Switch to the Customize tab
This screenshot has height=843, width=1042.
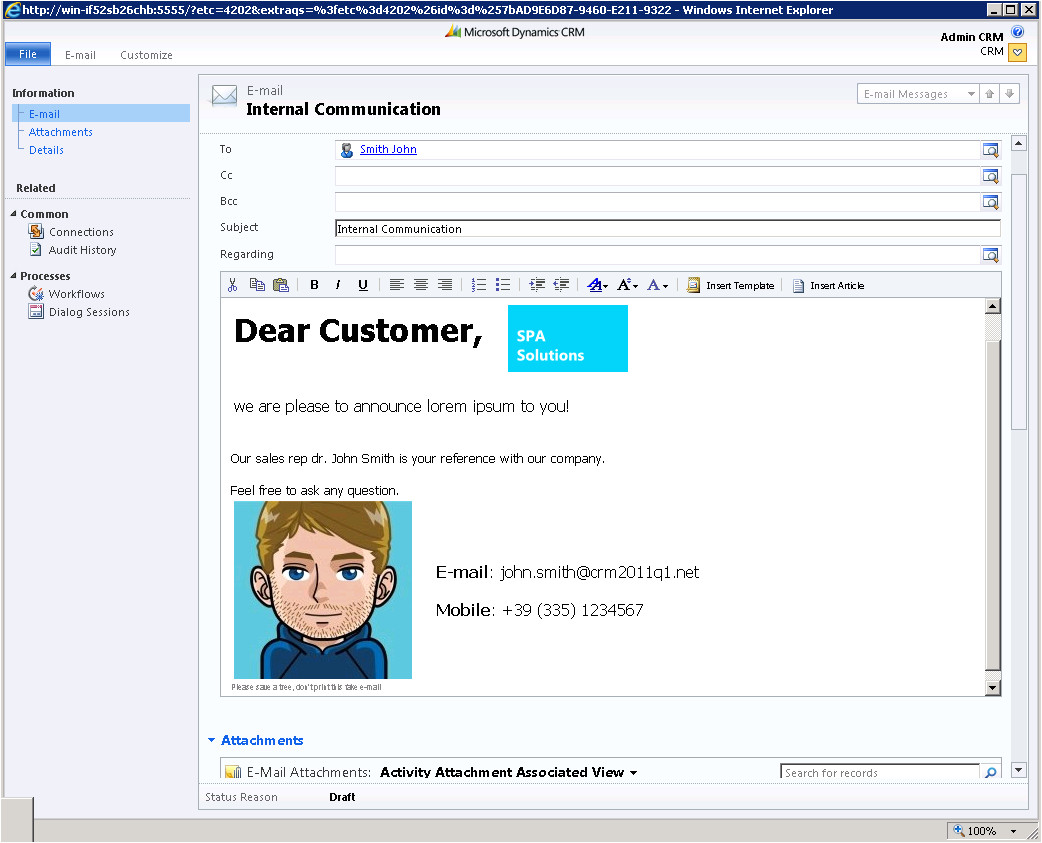[x=146, y=55]
